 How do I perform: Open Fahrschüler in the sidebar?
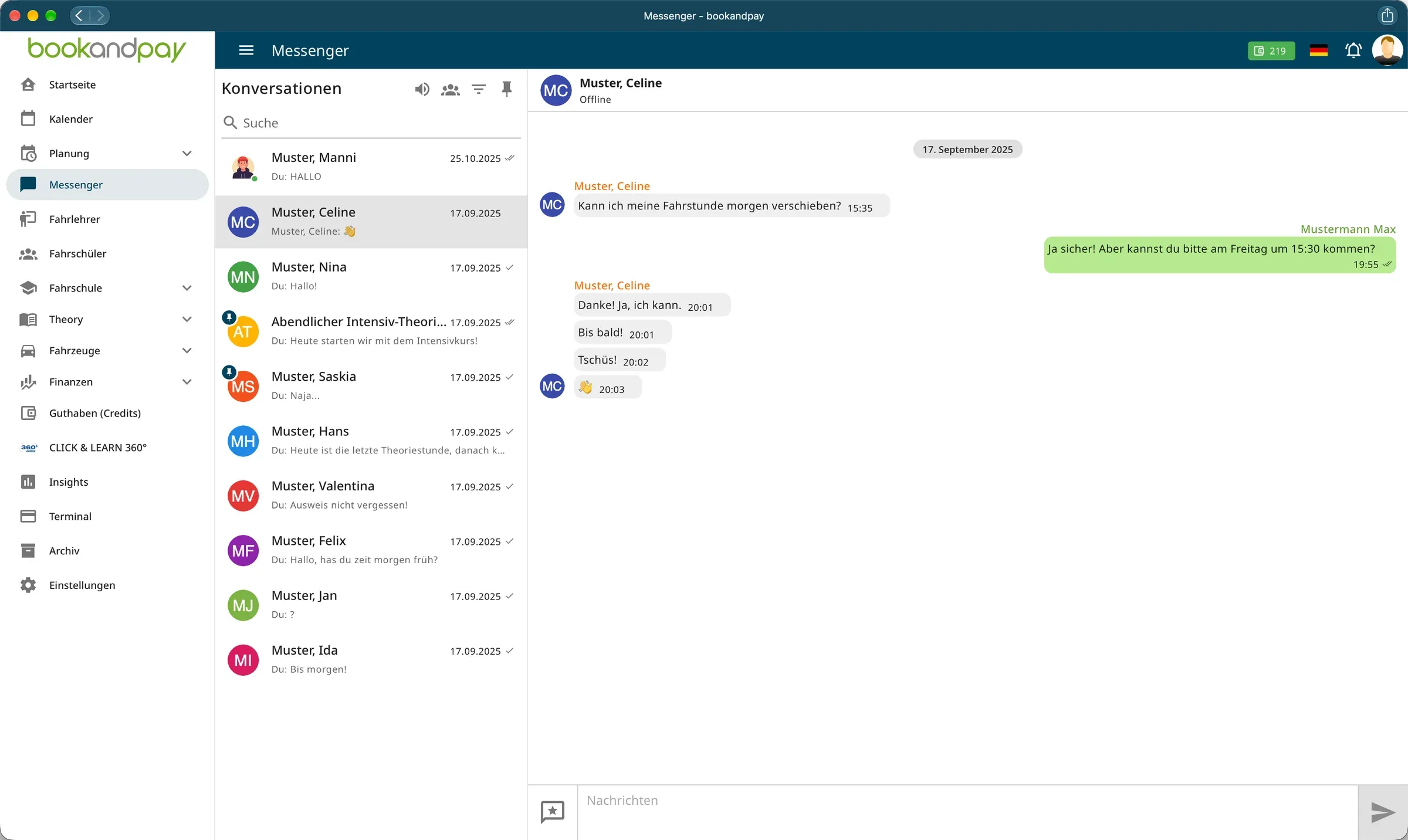(107, 253)
